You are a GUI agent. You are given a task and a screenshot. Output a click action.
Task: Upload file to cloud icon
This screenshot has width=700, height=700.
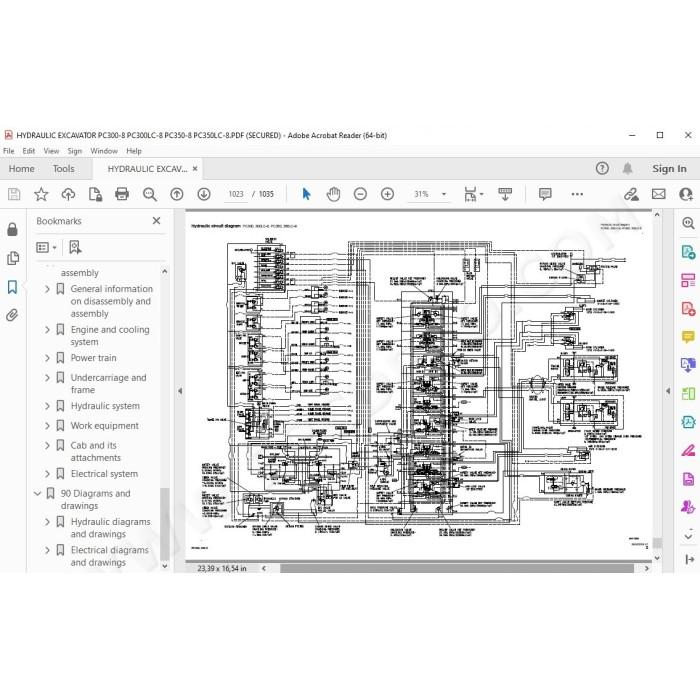point(68,194)
